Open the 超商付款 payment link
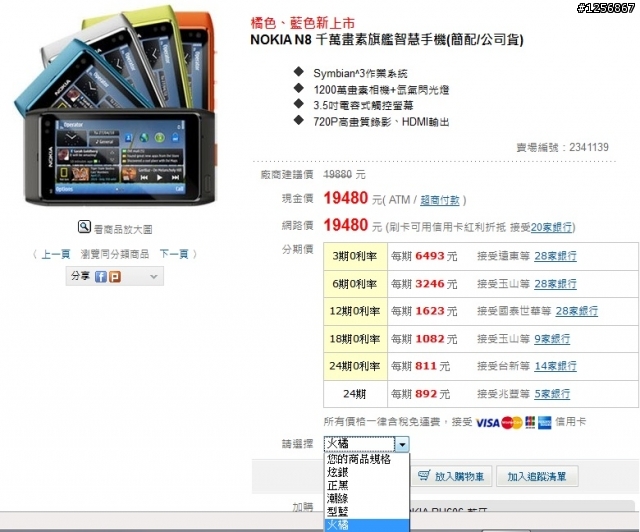Image resolution: width=640 pixels, height=532 pixels. (440, 200)
